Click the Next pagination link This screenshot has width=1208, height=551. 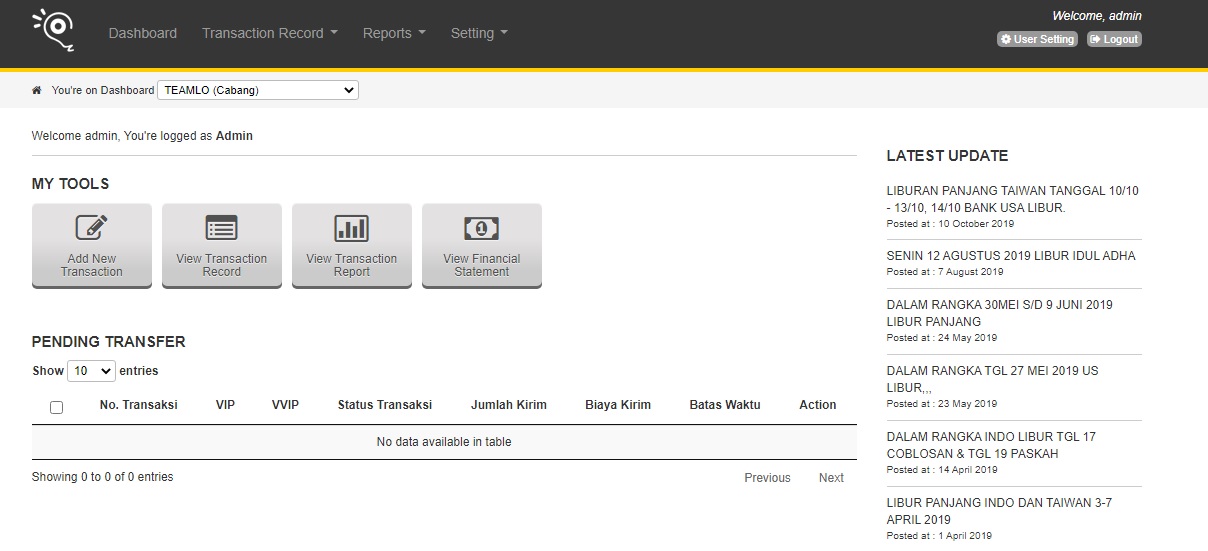pos(831,478)
